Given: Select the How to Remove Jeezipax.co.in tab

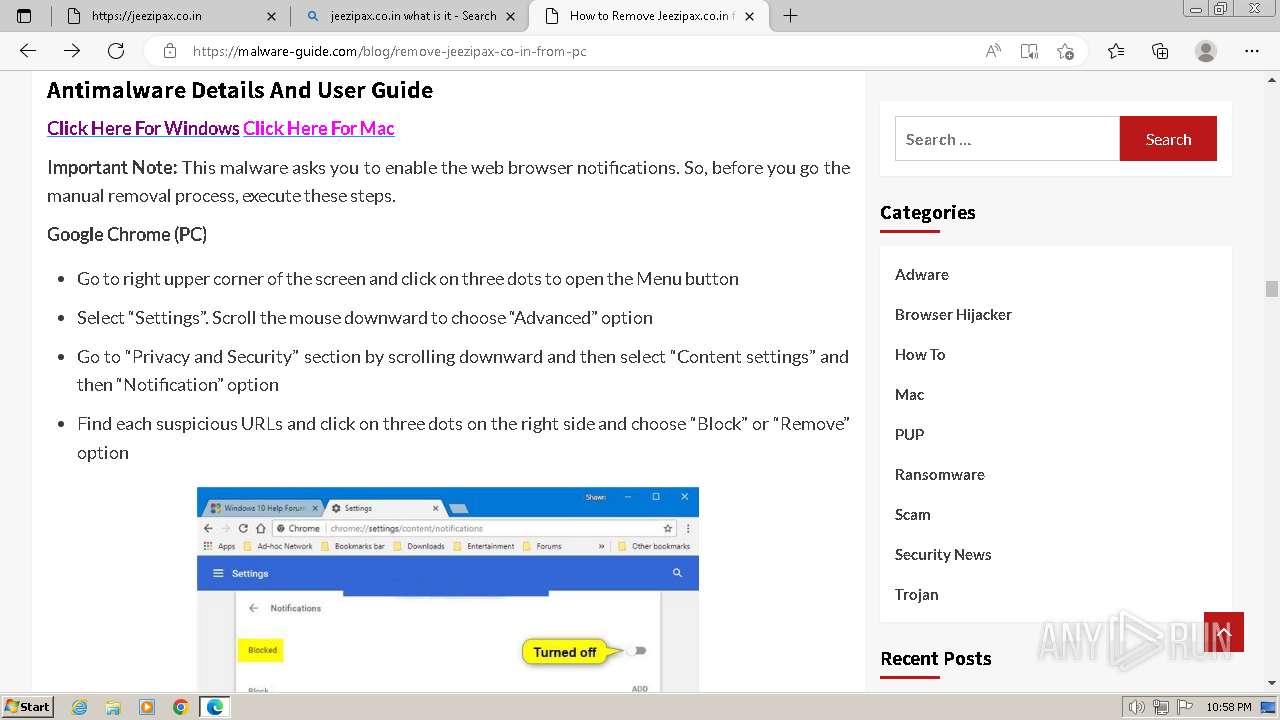Looking at the screenshot, I should tap(650, 16).
